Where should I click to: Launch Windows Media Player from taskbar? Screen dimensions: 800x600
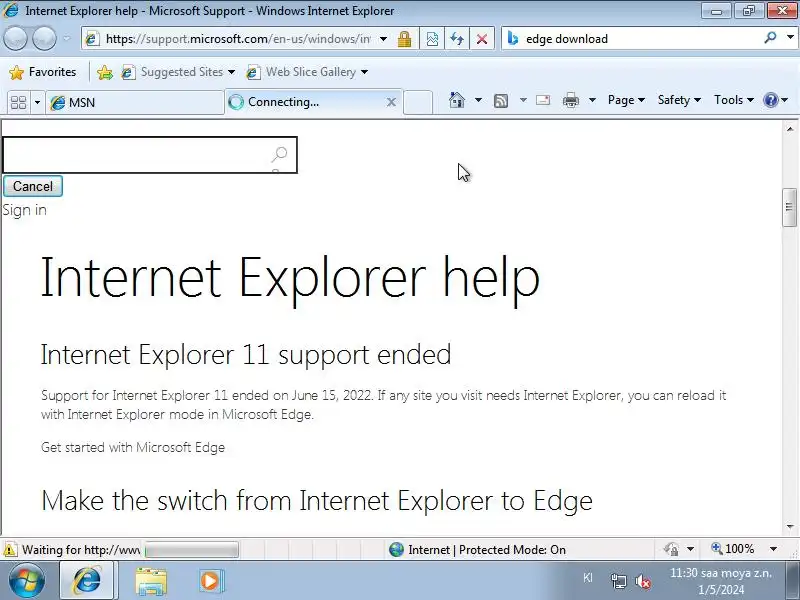[x=210, y=581]
